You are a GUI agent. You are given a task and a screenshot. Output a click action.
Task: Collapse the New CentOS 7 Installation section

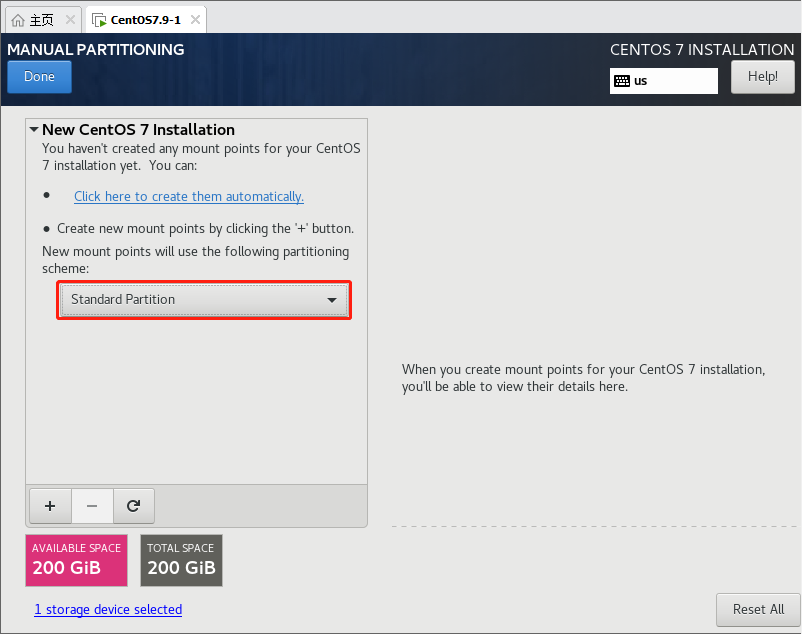point(34,130)
